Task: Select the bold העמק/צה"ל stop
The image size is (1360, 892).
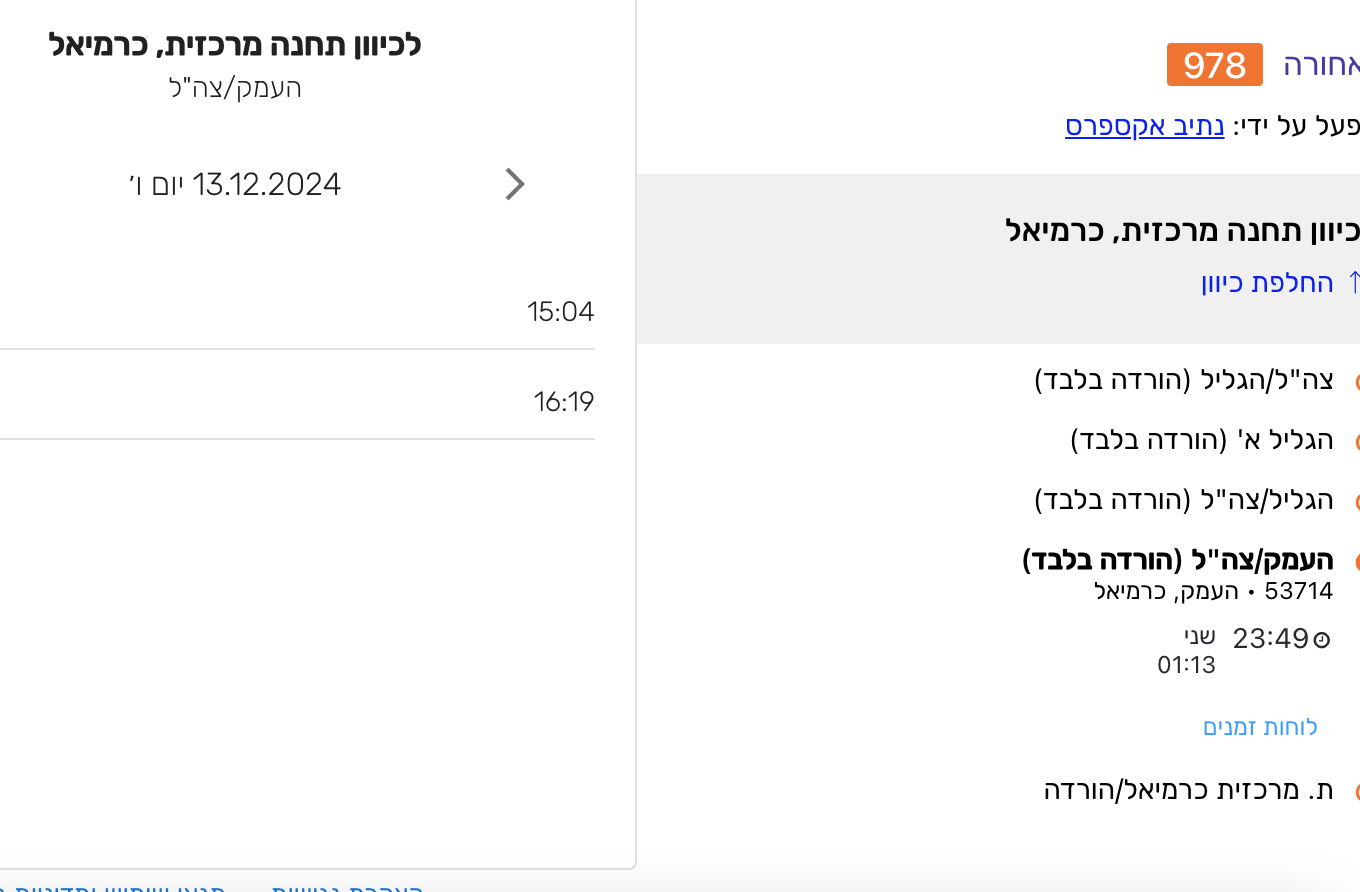Action: click(x=1177, y=560)
